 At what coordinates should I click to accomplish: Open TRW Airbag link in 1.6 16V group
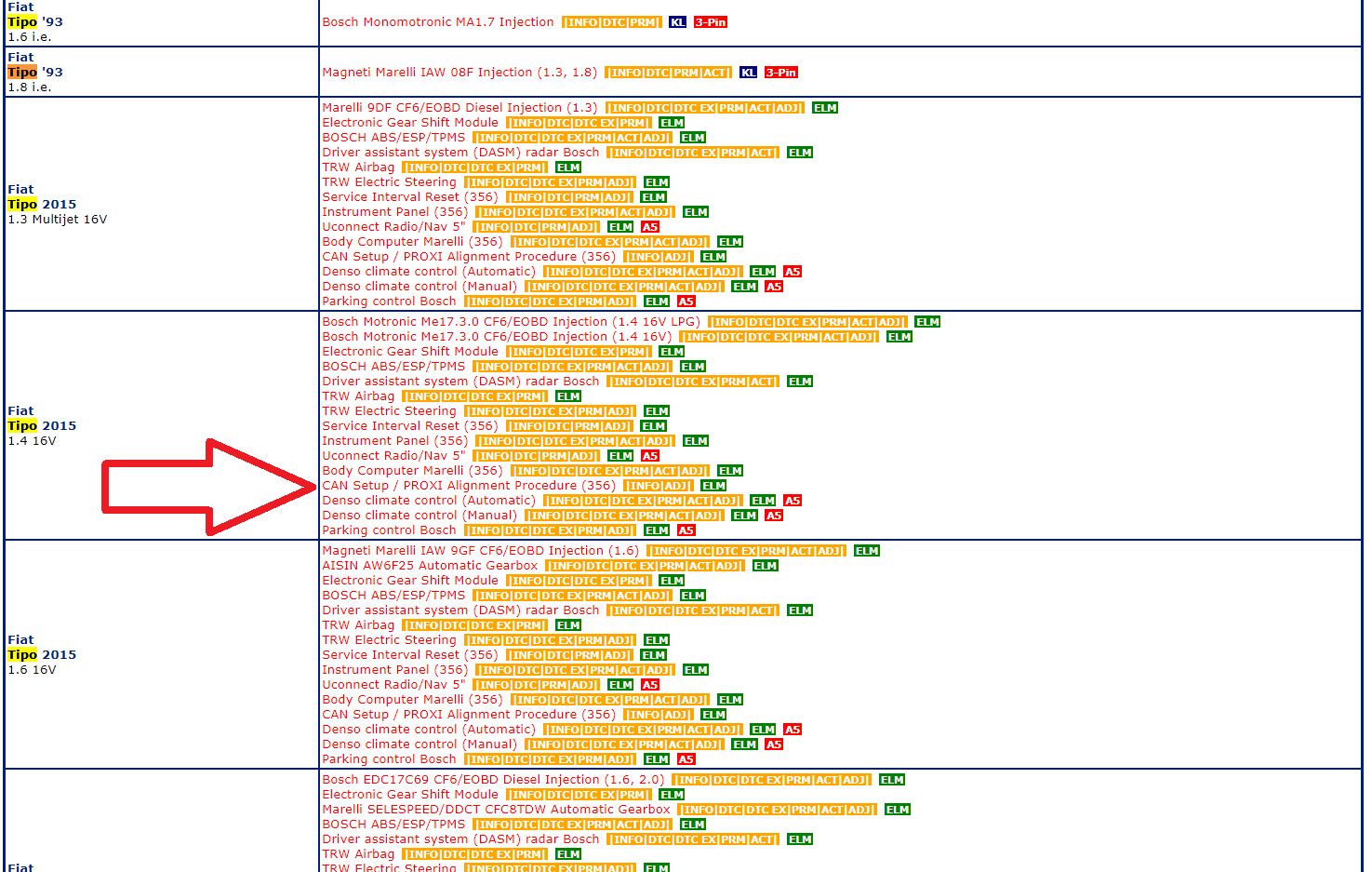tap(358, 625)
